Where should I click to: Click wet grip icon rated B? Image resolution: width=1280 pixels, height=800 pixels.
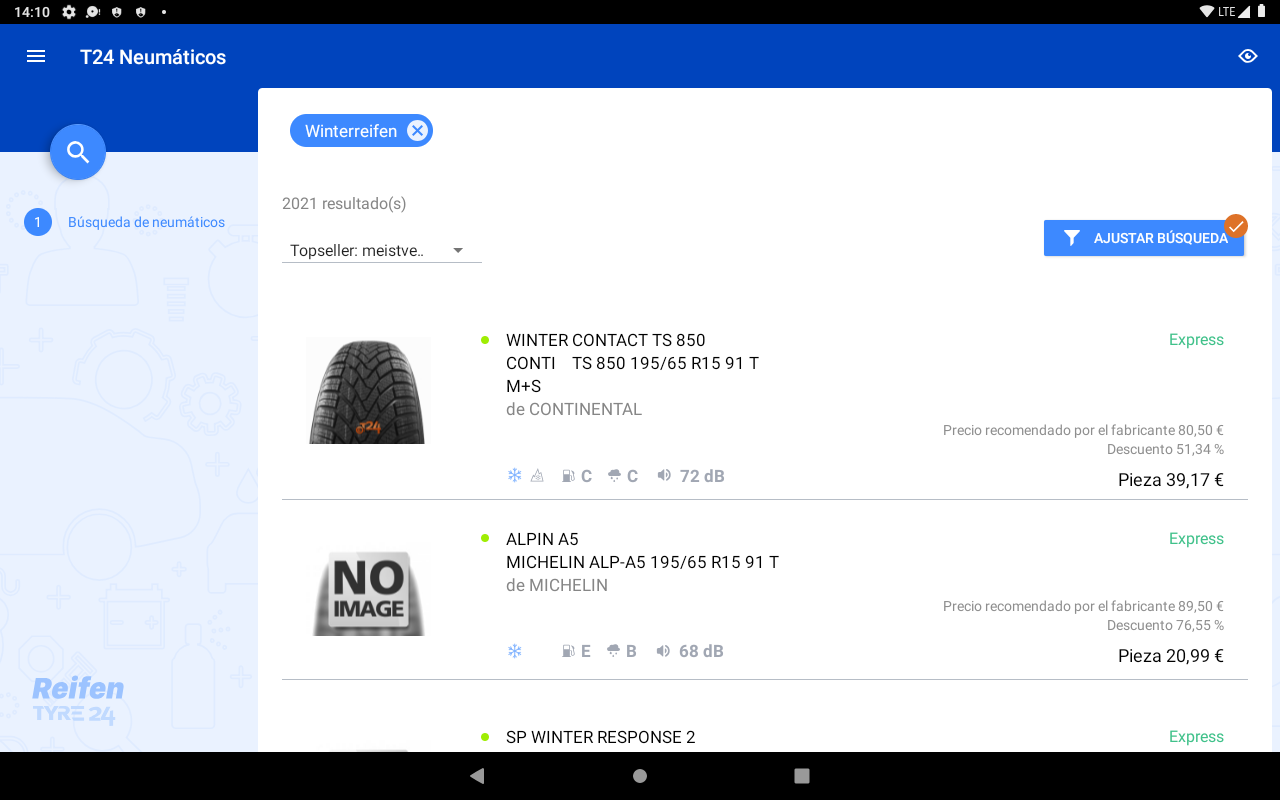[x=614, y=651]
